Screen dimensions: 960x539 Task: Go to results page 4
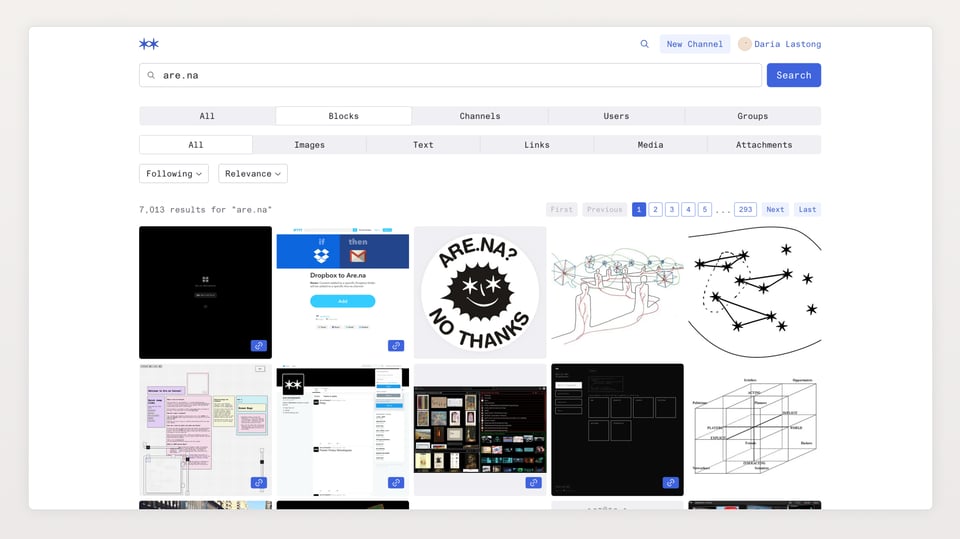[688, 209]
